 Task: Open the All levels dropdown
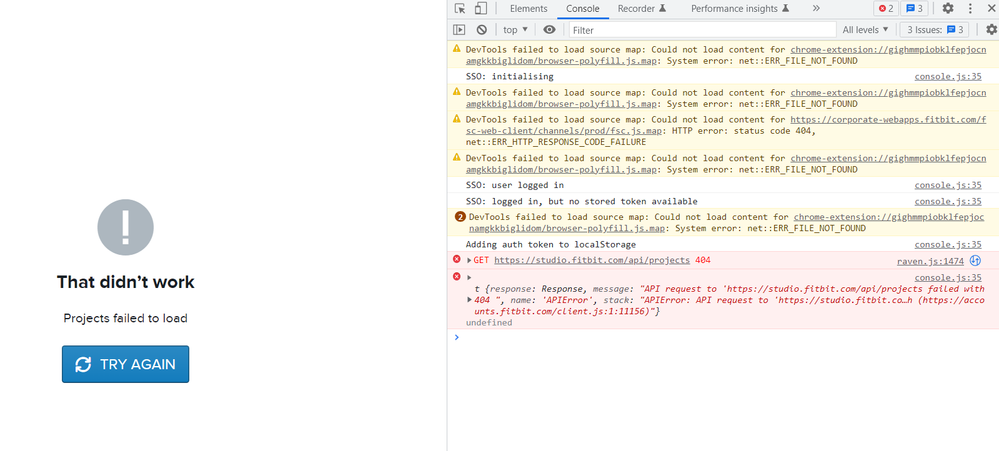coord(865,29)
